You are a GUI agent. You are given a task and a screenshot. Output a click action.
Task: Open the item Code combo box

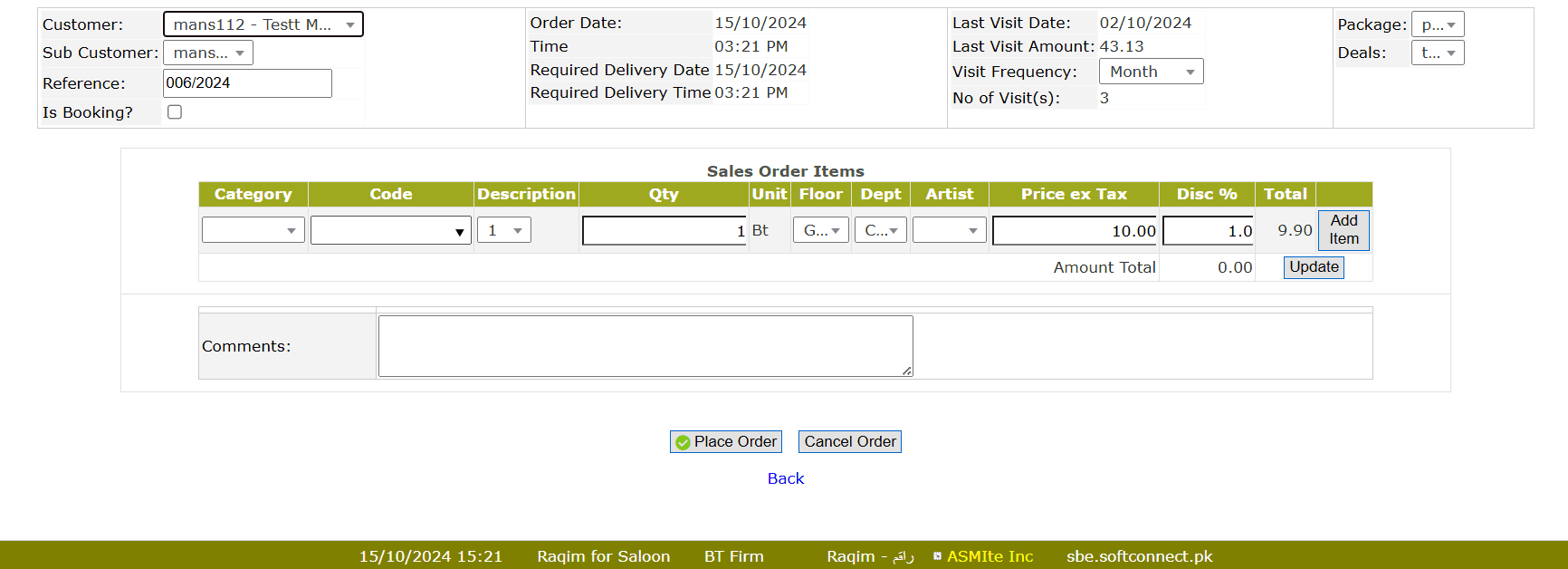click(x=390, y=231)
